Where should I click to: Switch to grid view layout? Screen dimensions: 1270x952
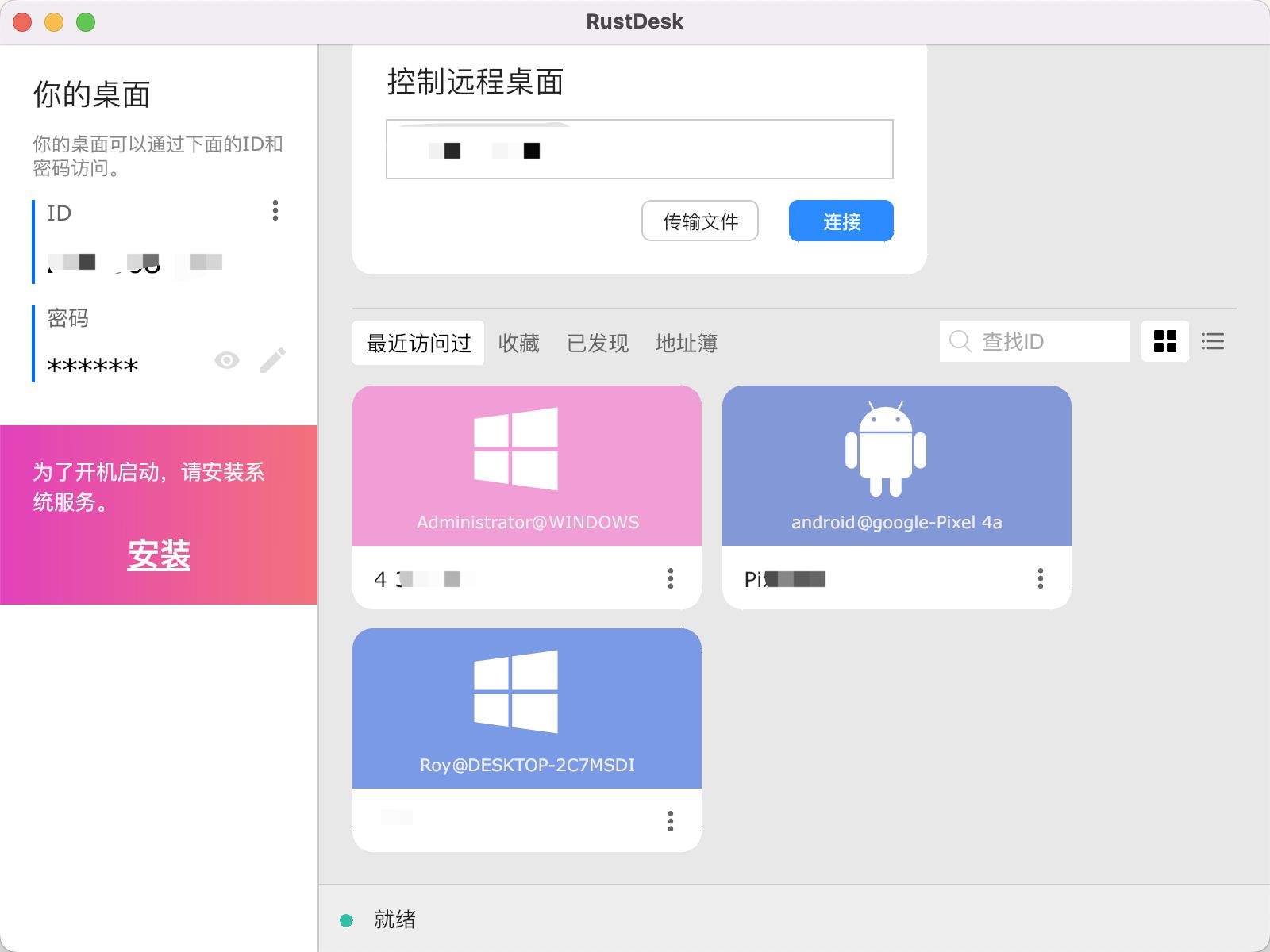click(x=1164, y=341)
